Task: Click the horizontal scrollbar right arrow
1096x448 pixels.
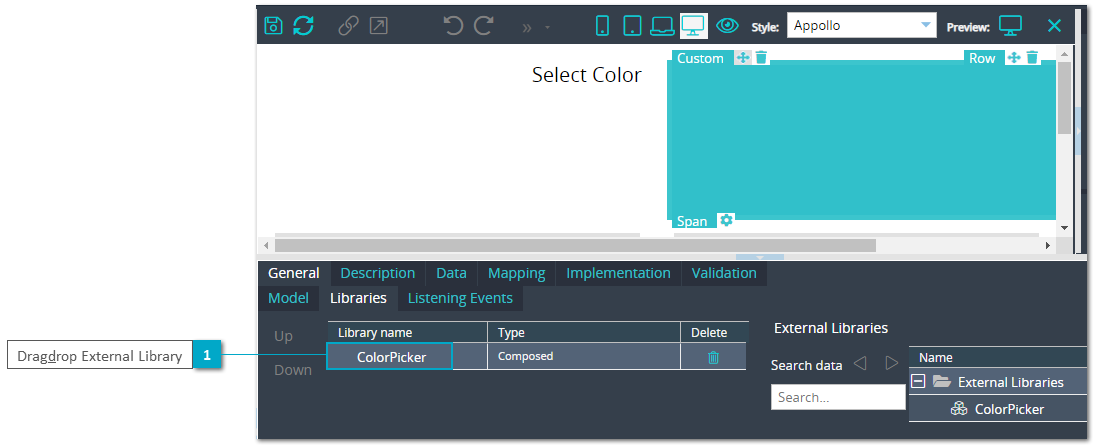Action: point(1047,245)
